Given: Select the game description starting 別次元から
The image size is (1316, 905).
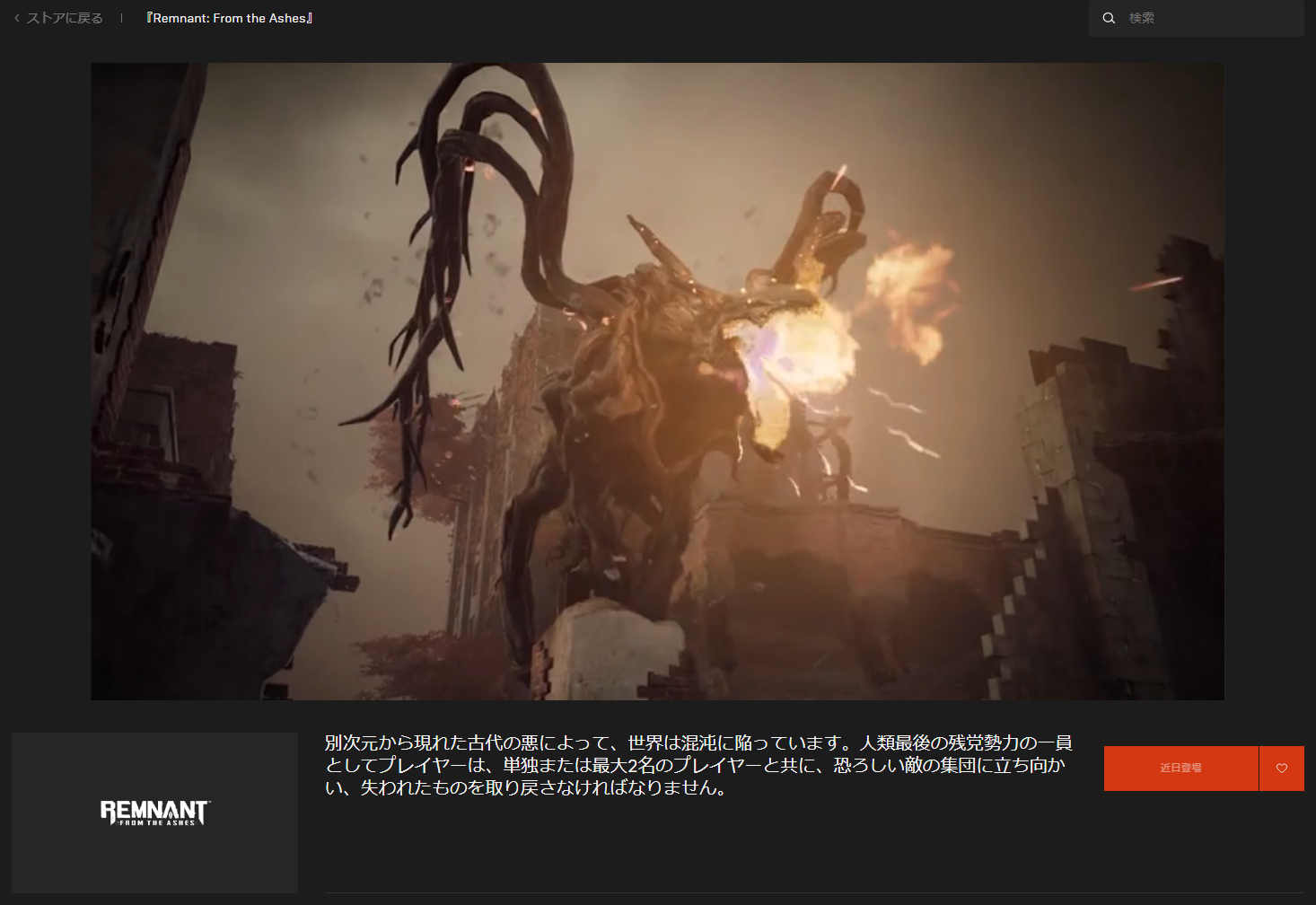Looking at the screenshot, I should point(698,765).
